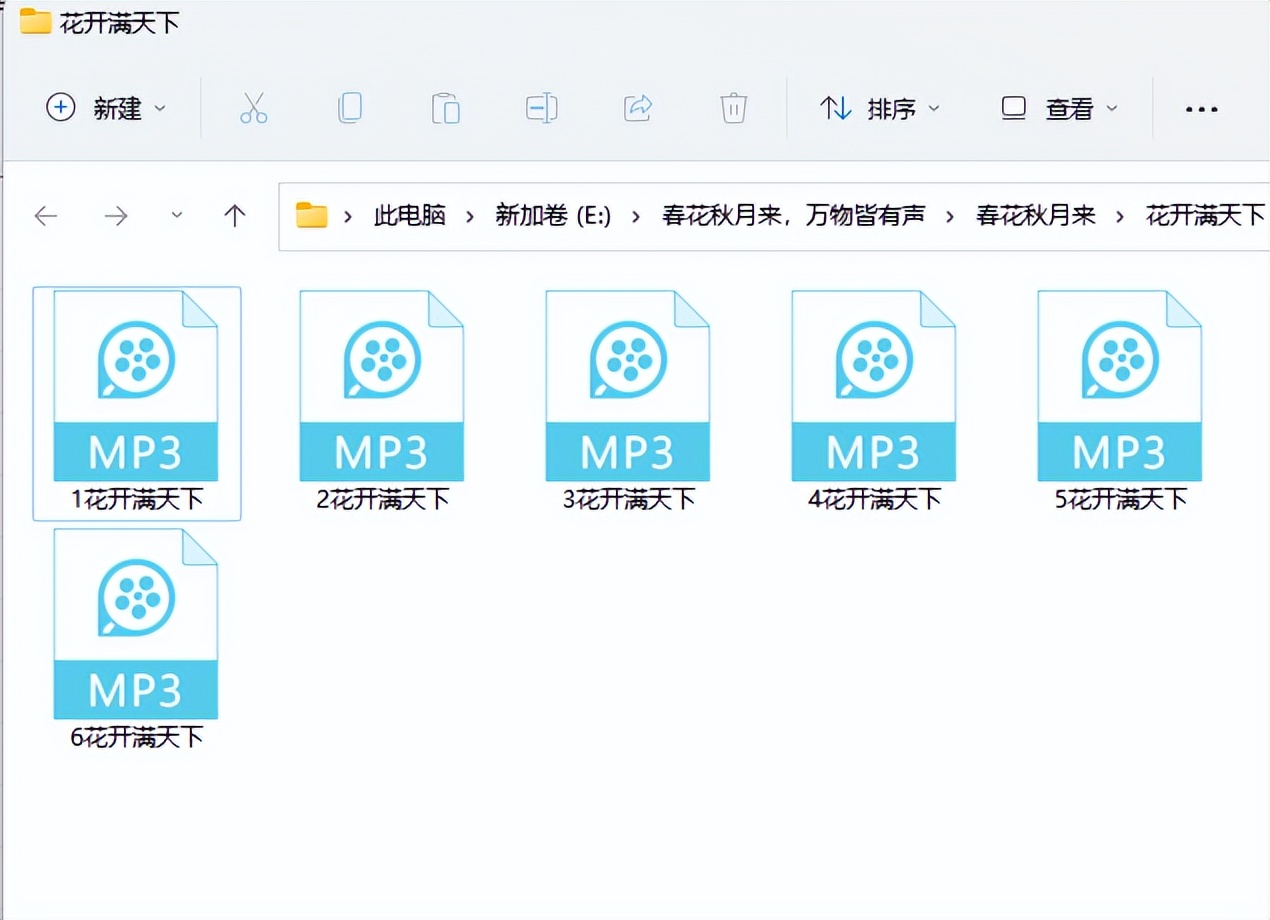Expand recent locations chevron beside navigation arrows

177,216
